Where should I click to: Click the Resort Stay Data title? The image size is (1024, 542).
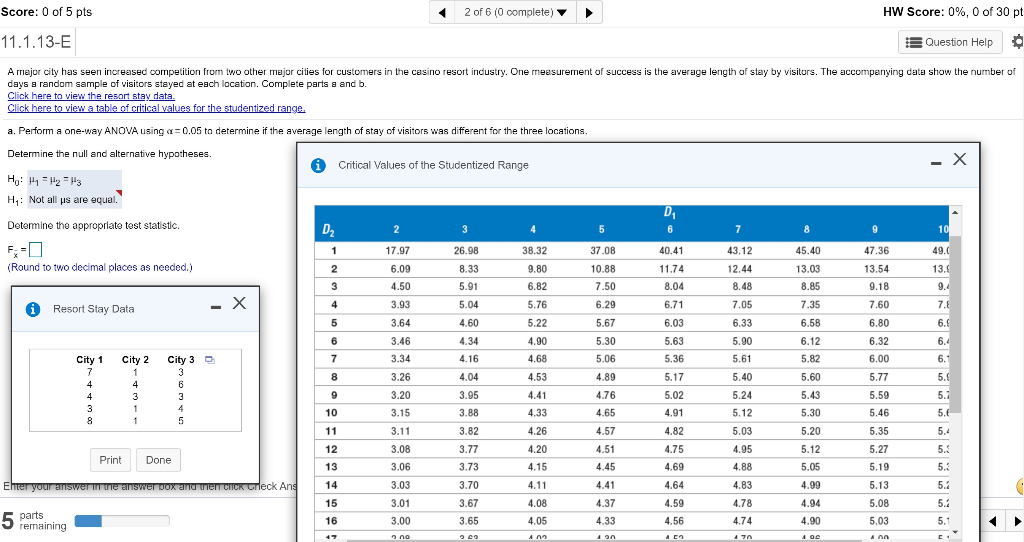(x=93, y=309)
